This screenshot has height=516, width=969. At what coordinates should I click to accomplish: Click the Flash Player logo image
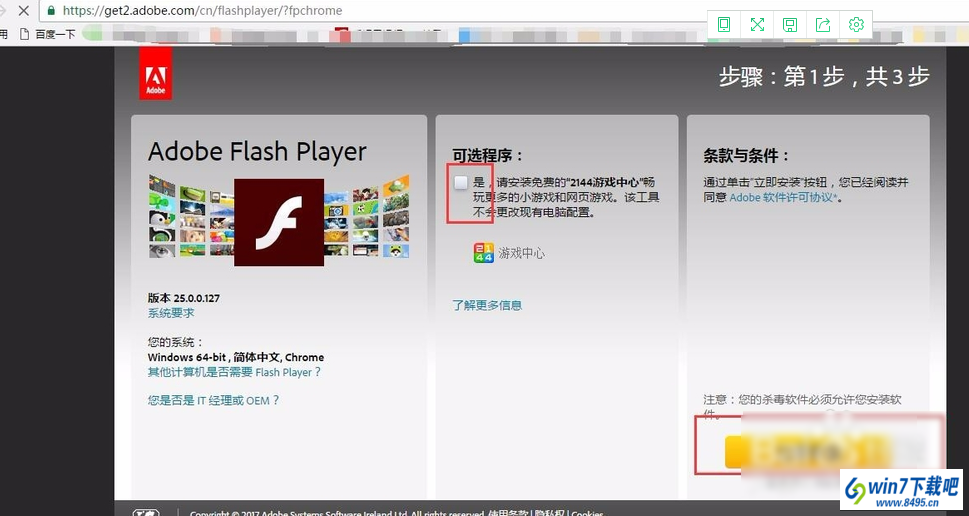279,222
